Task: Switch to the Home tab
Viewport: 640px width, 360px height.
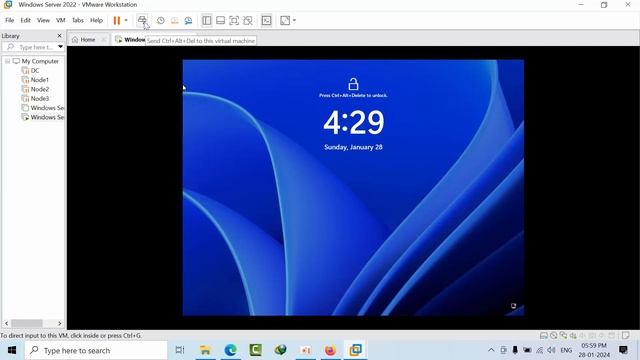Action: tap(84, 40)
